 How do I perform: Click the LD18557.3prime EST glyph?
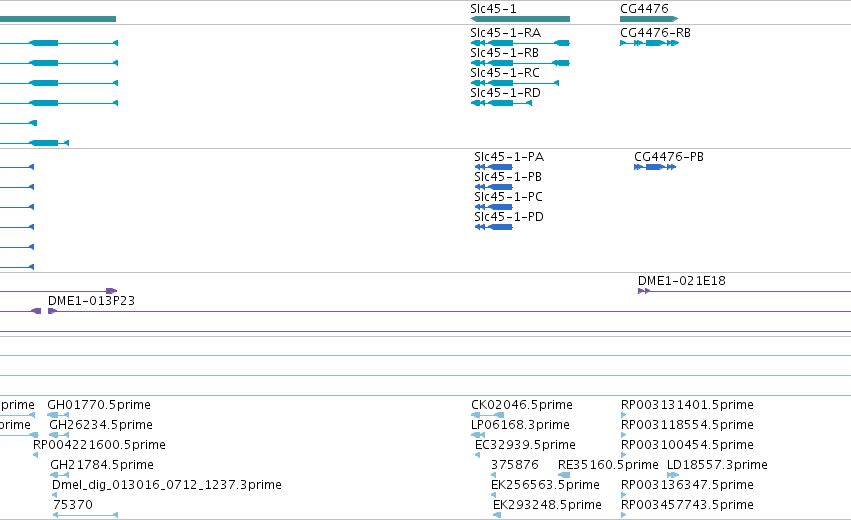pos(673,475)
